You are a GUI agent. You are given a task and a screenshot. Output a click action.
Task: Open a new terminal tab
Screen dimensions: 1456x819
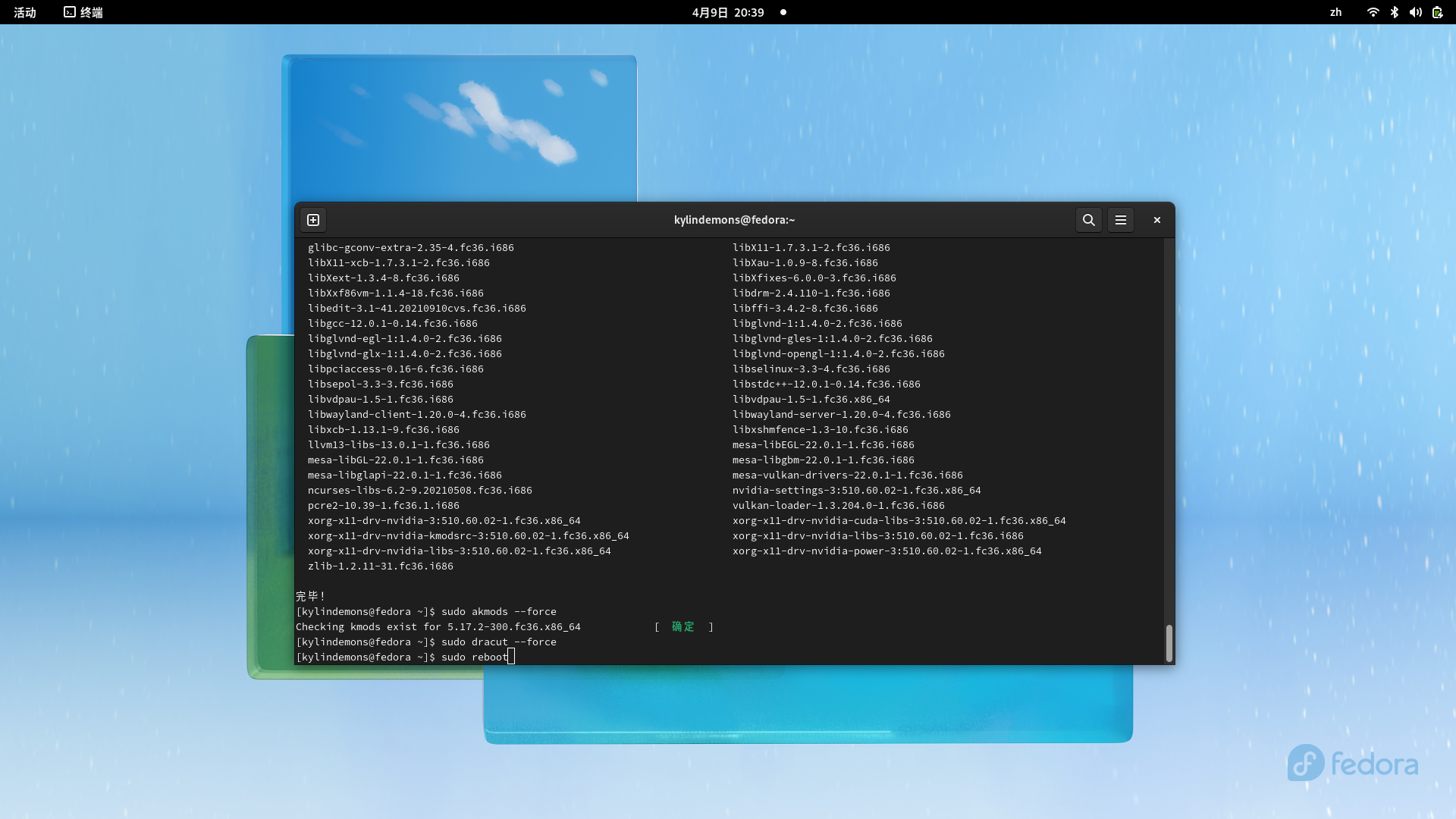click(313, 220)
